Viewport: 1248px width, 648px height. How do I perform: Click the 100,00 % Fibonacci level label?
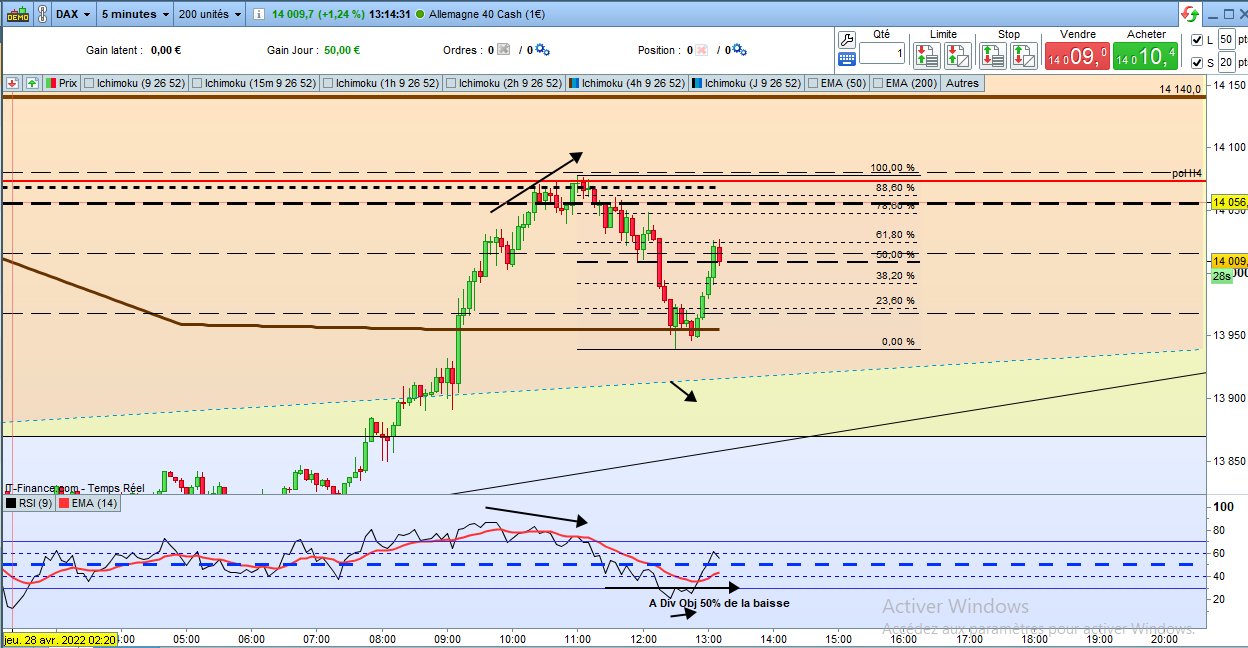(x=893, y=168)
